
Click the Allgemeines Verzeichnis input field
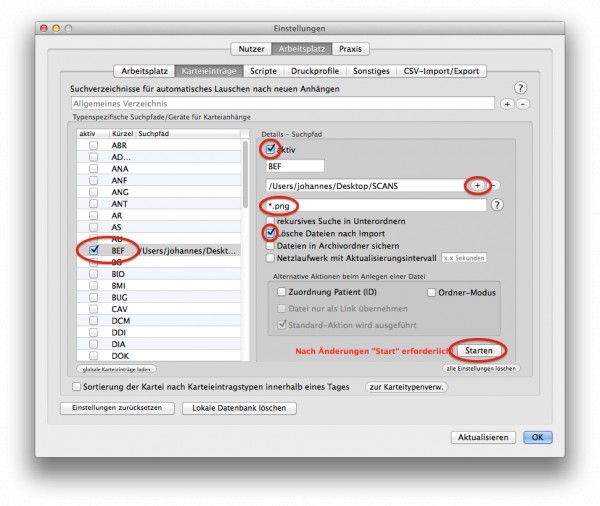[283, 103]
